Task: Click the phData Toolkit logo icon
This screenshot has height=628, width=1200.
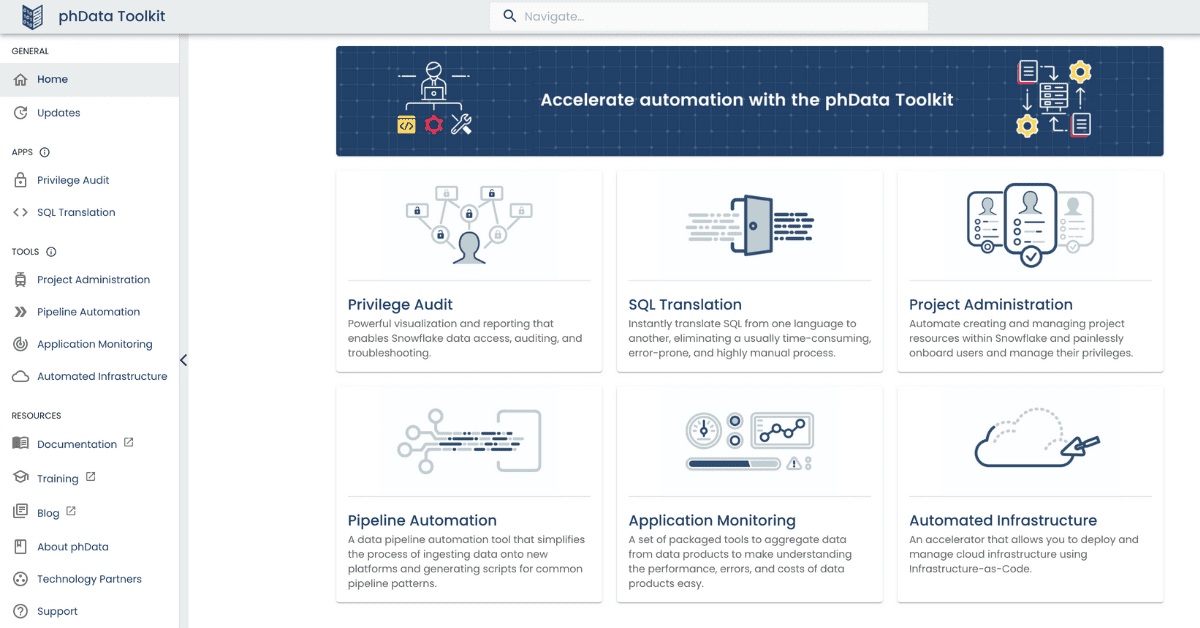Action: click(33, 16)
